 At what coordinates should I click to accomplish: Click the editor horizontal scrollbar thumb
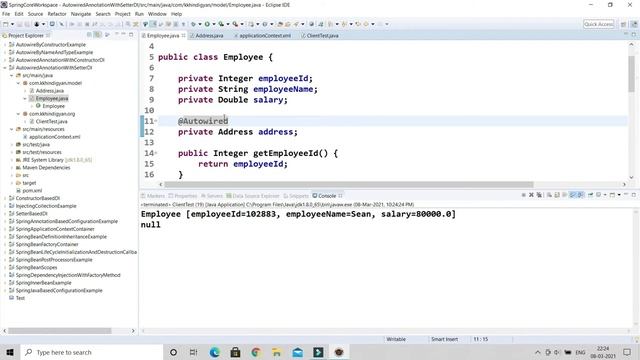[x=349, y=184]
